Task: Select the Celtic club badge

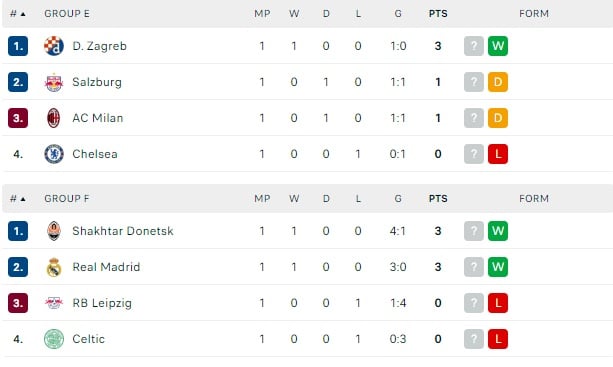Action: coord(54,339)
